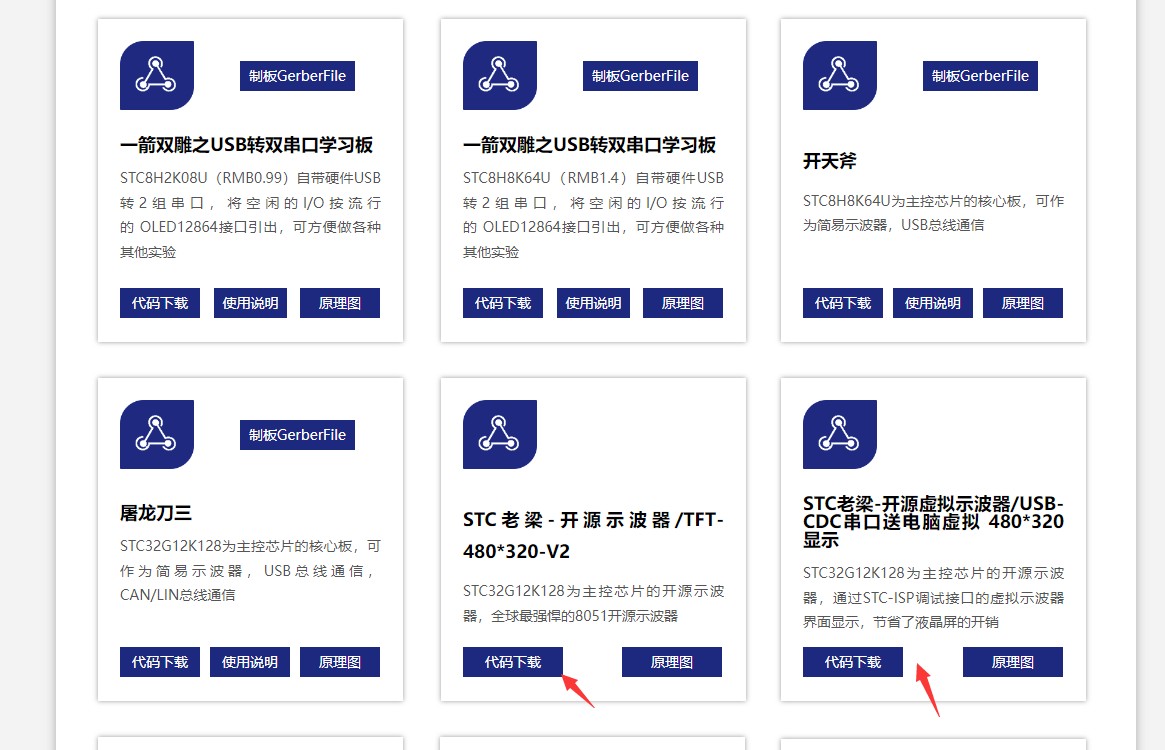
Task: Click the title above the STC8H2K08U description
Action: tap(247, 145)
